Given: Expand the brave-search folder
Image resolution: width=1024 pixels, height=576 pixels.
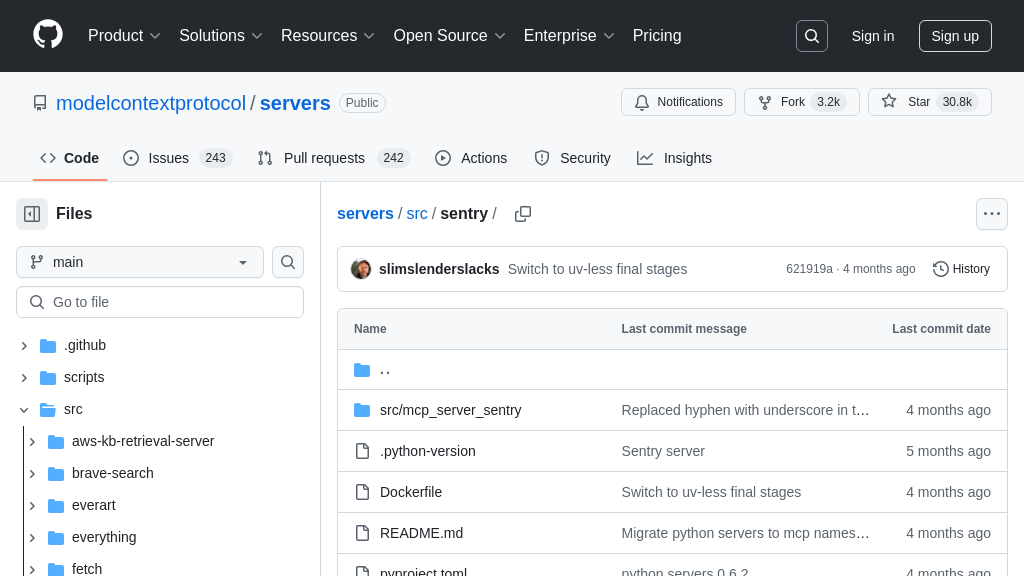Looking at the screenshot, I should point(32,474).
